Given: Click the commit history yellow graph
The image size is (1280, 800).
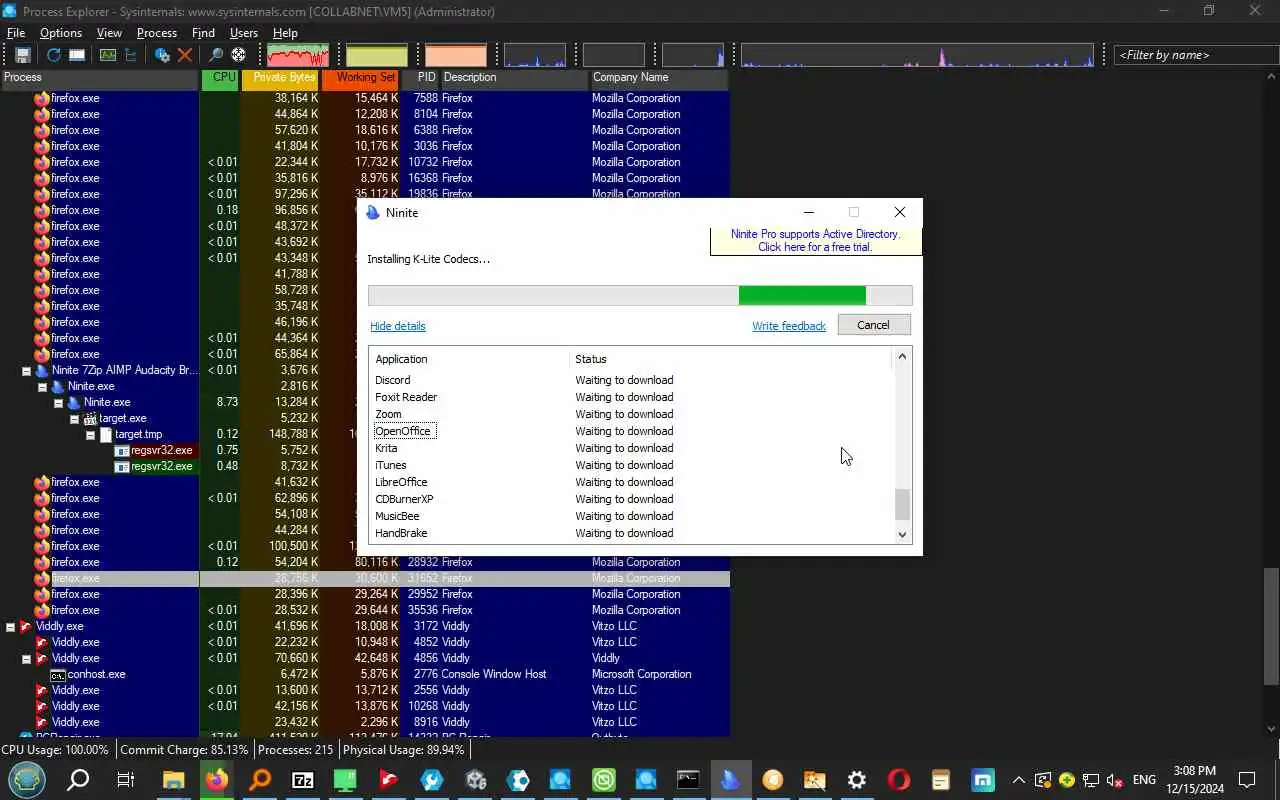Looking at the screenshot, I should (377, 55).
